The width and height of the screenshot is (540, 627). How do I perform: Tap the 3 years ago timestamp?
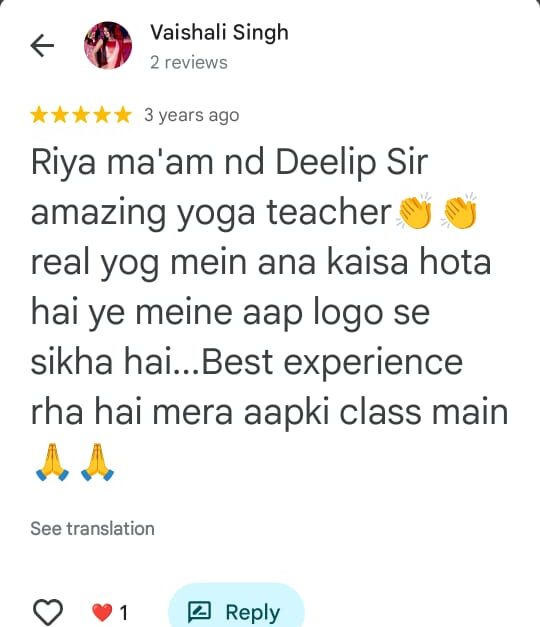(x=192, y=115)
